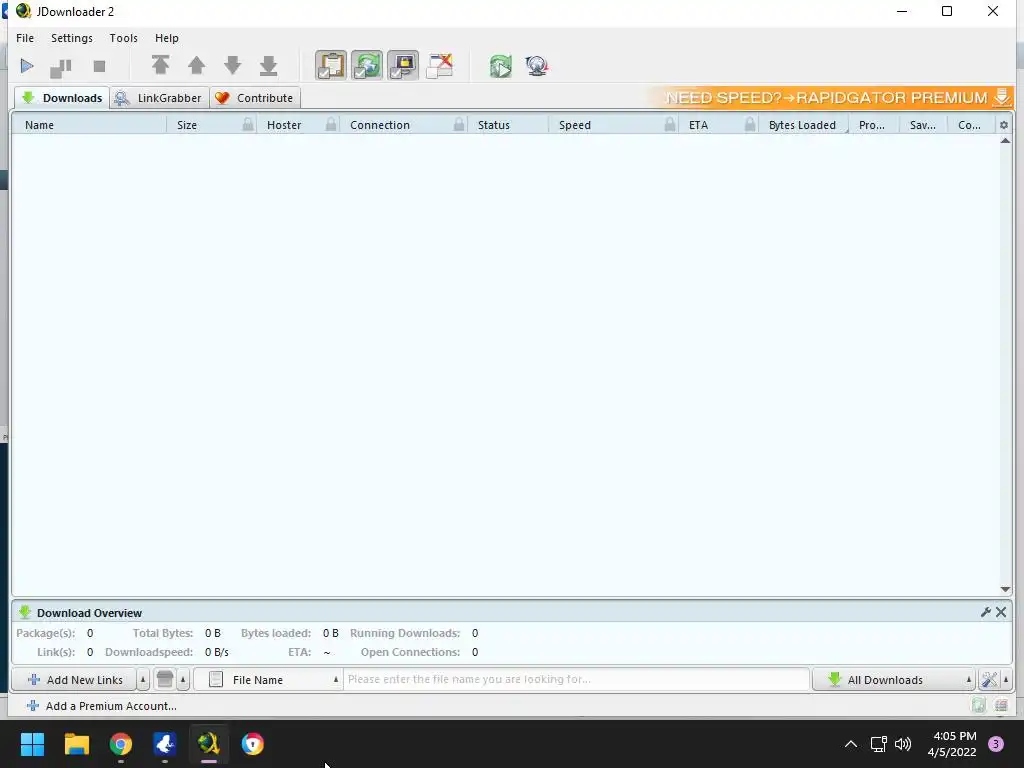Open the notification center badge

click(996, 744)
